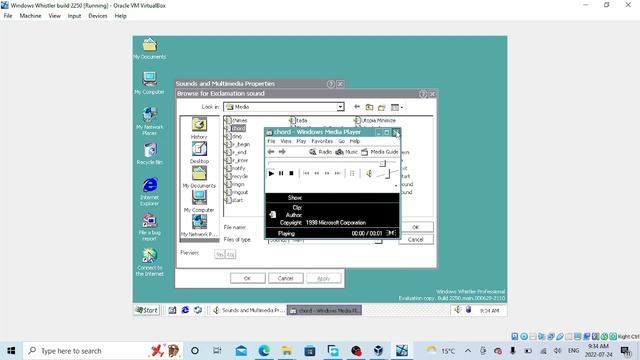
Task: Click the Media Player seek bar thumb
Action: 382,163
